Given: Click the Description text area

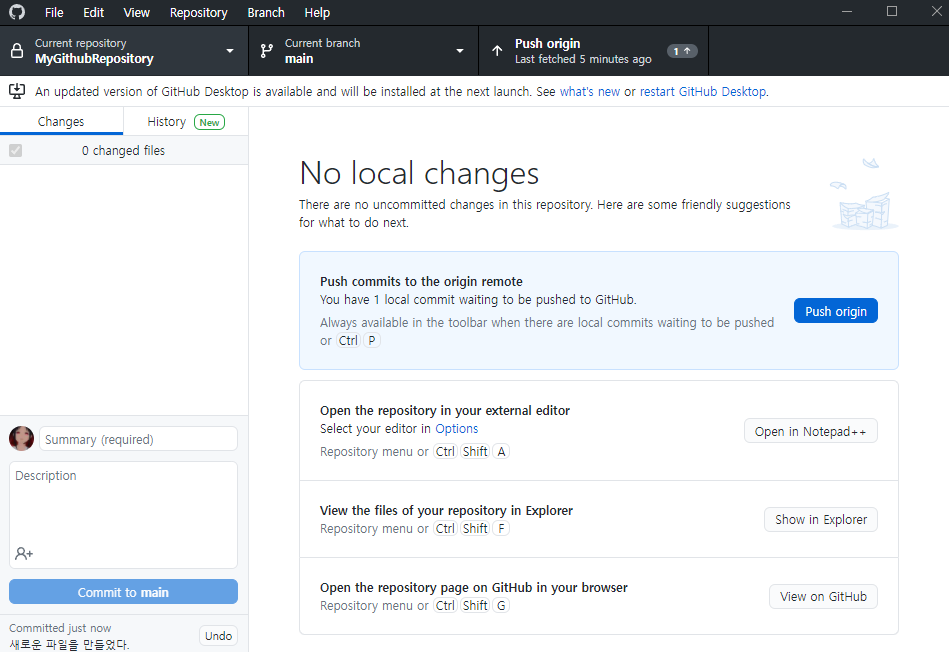Looking at the screenshot, I should [x=123, y=515].
